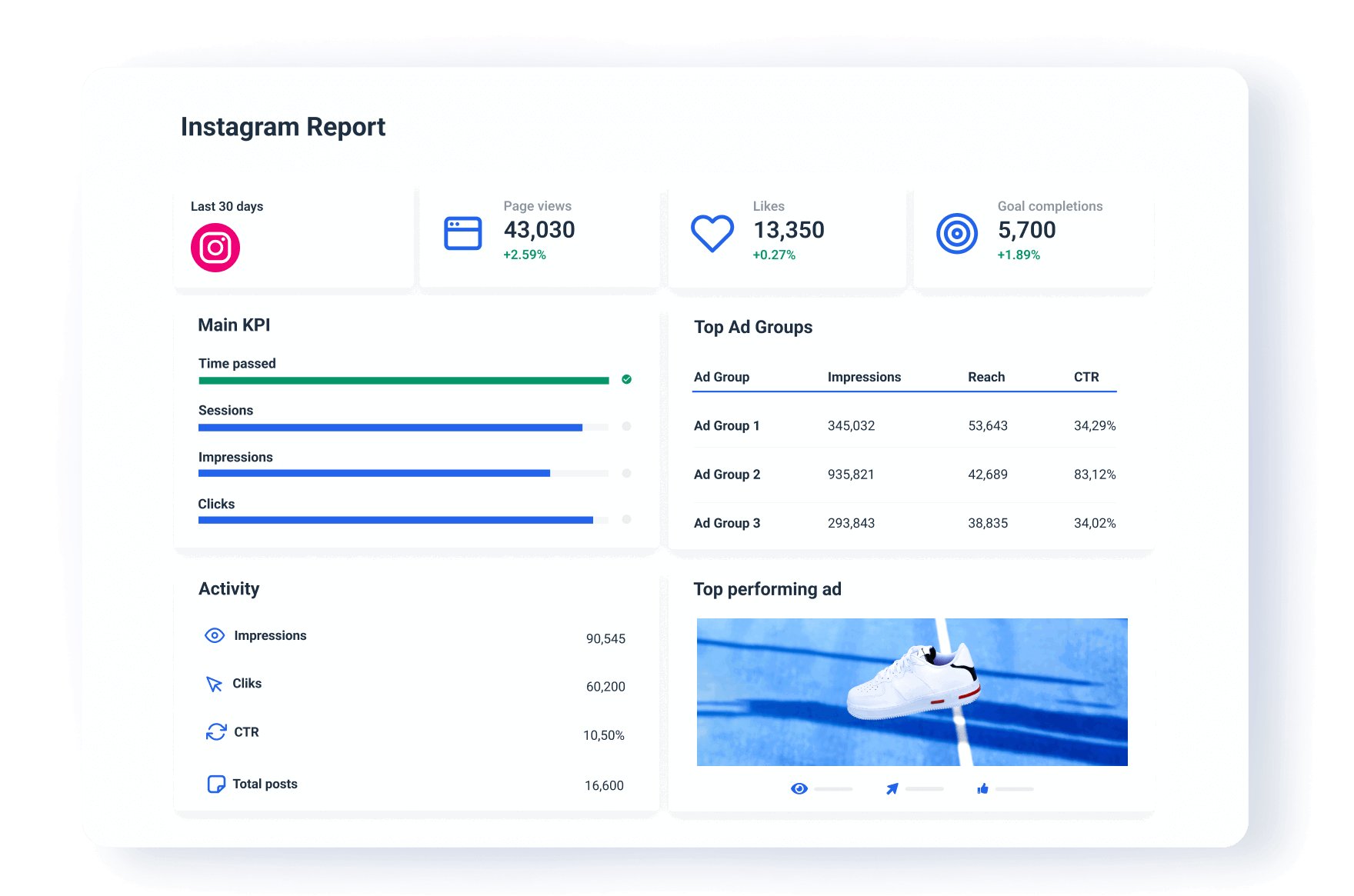
Task: Toggle the status circle next to Clicks bar
Action: tap(625, 520)
